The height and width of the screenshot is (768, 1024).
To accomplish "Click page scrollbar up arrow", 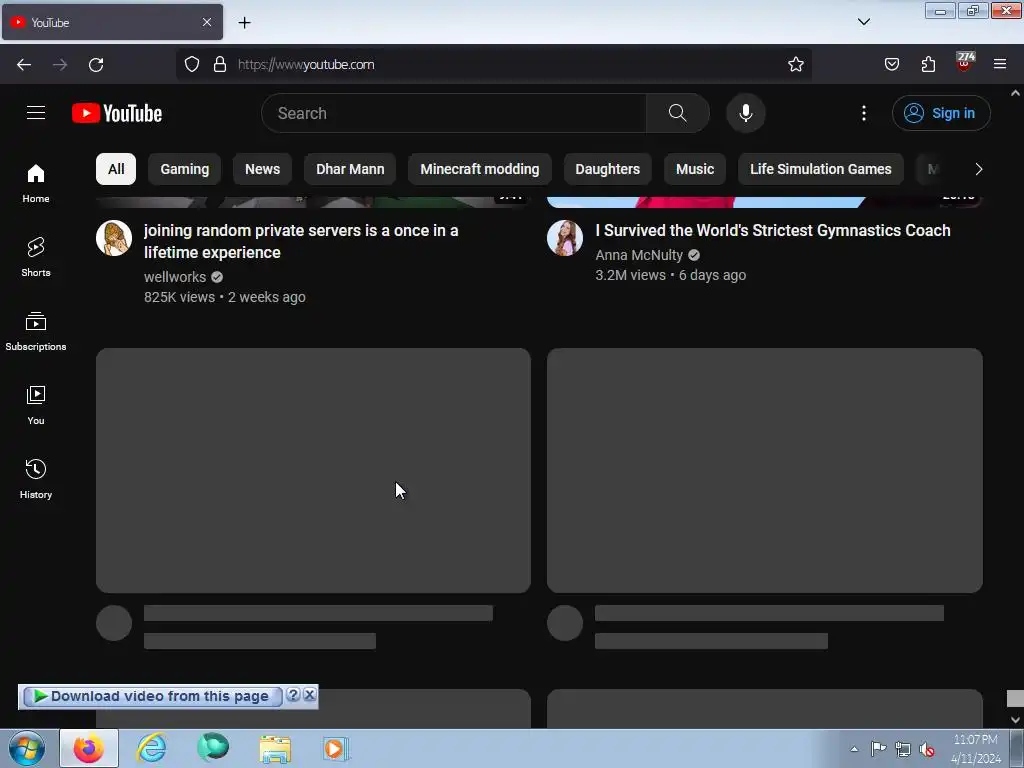I will [1015, 93].
